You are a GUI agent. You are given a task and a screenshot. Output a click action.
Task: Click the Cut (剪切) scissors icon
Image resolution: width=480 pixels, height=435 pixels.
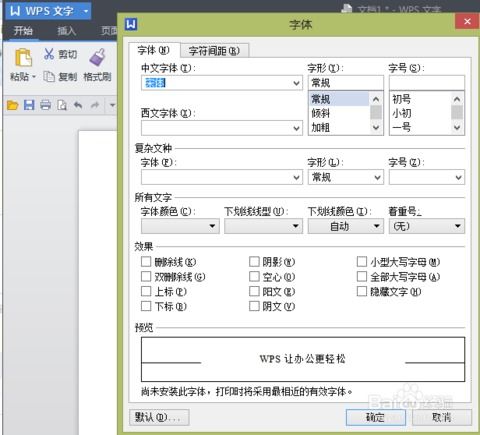pos(49,54)
